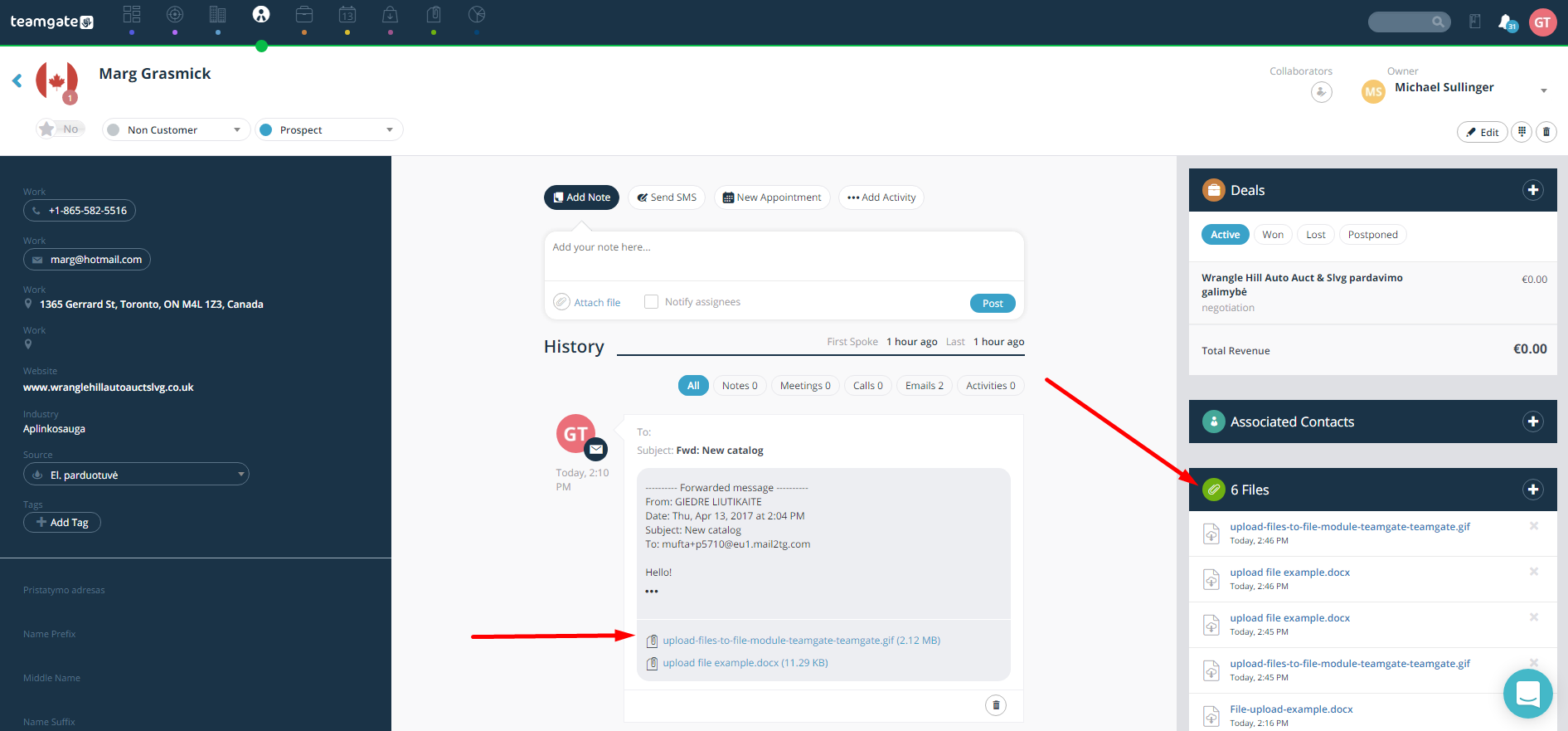The height and width of the screenshot is (731, 1568).
Task: Click the top search box
Action: click(x=1409, y=22)
